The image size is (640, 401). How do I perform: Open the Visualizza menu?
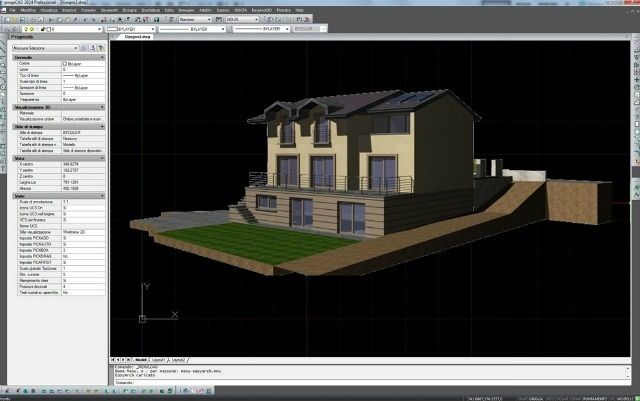(x=49, y=10)
